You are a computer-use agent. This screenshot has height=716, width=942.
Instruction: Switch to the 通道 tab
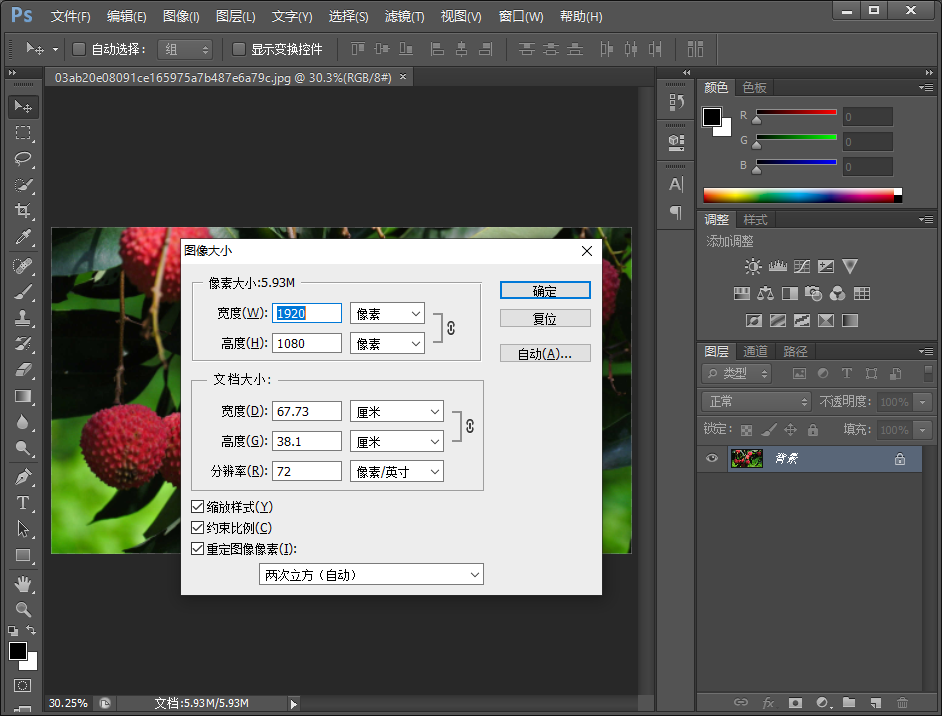click(755, 352)
